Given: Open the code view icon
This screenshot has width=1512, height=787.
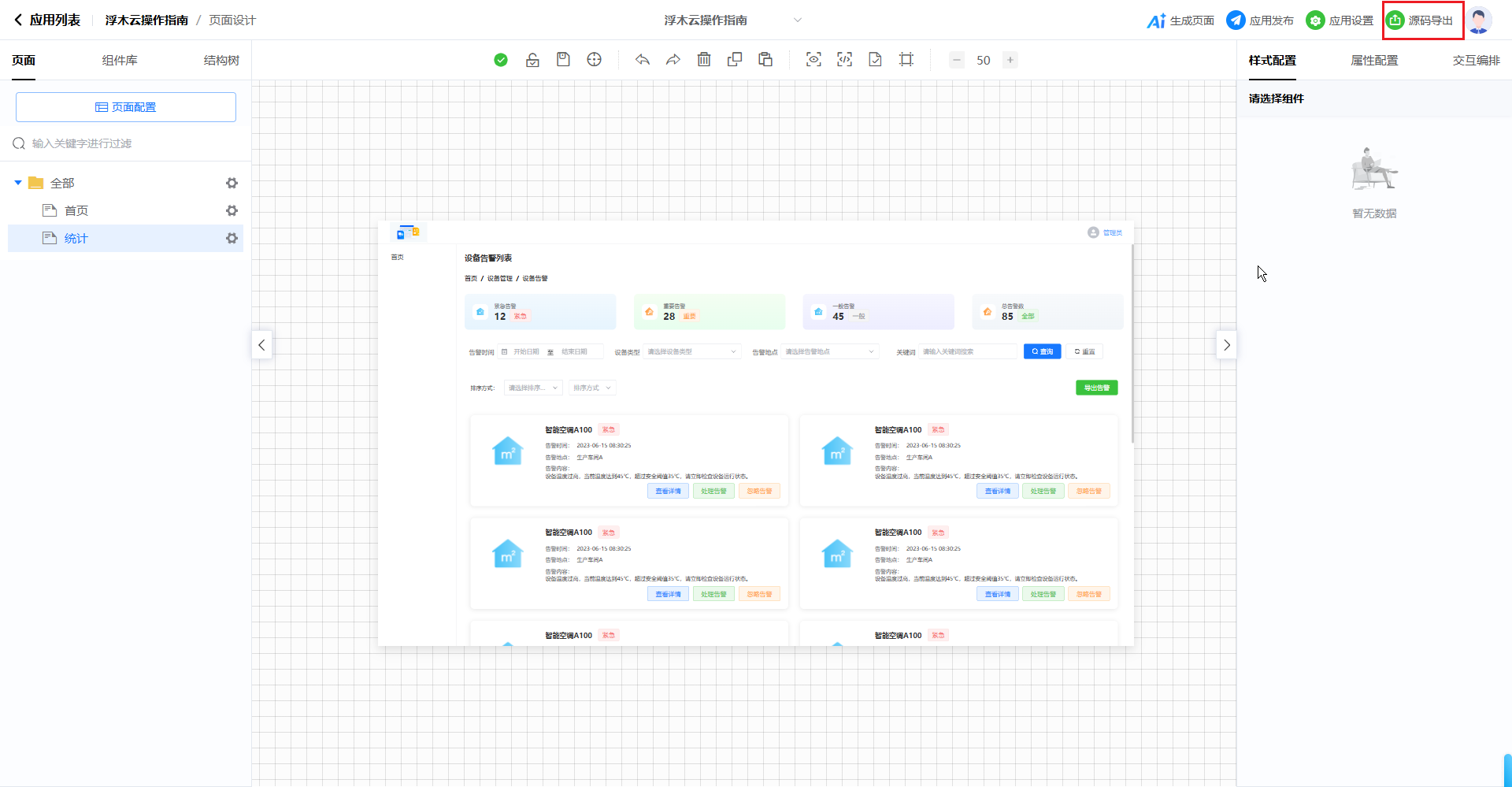Looking at the screenshot, I should [844, 60].
